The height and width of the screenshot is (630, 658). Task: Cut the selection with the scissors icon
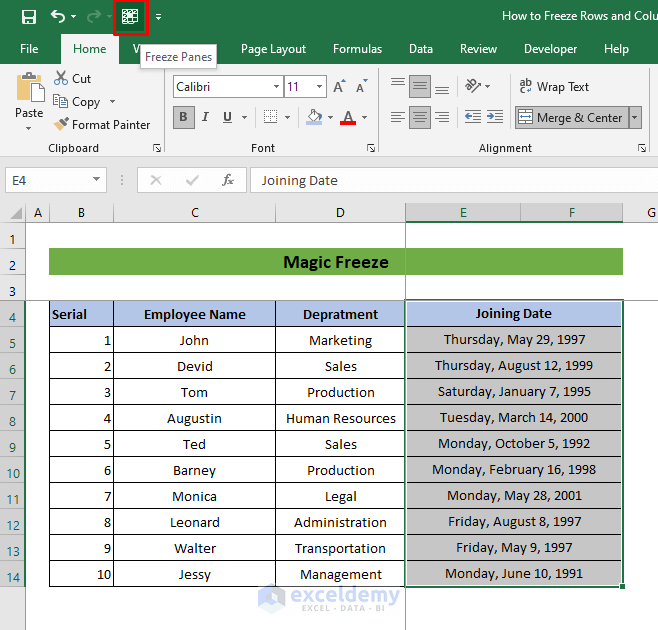[x=71, y=78]
